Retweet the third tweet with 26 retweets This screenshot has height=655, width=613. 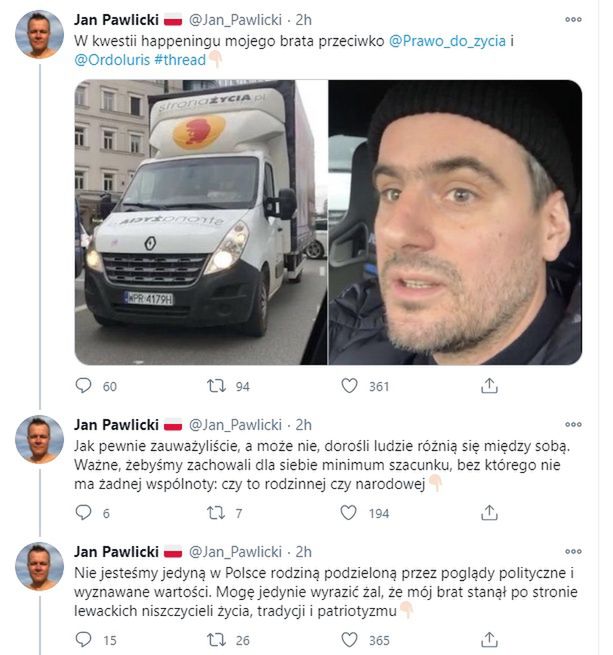click(x=214, y=639)
